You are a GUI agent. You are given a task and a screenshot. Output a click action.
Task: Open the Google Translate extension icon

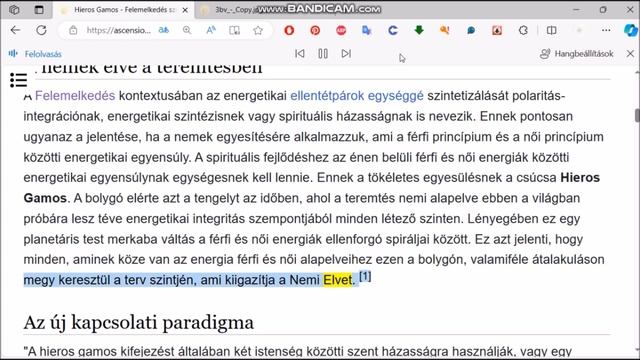(x=367, y=30)
